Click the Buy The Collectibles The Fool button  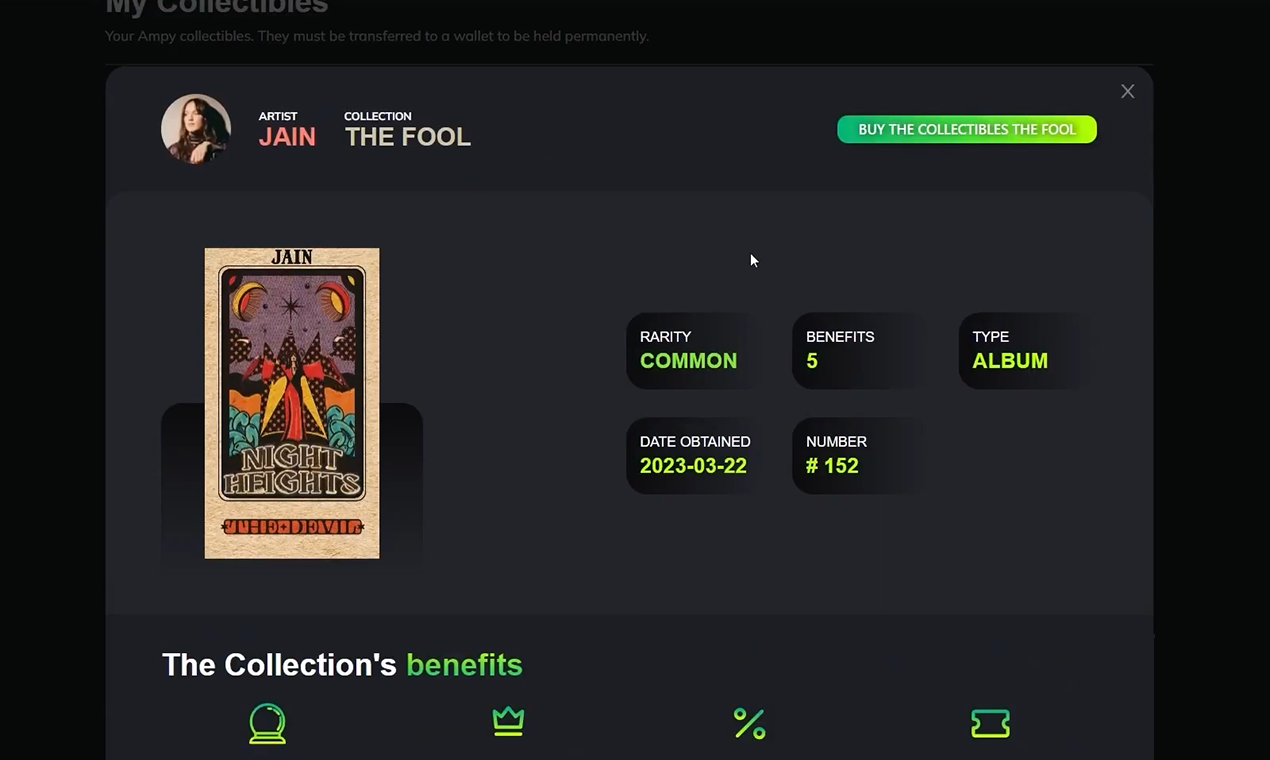[967, 129]
